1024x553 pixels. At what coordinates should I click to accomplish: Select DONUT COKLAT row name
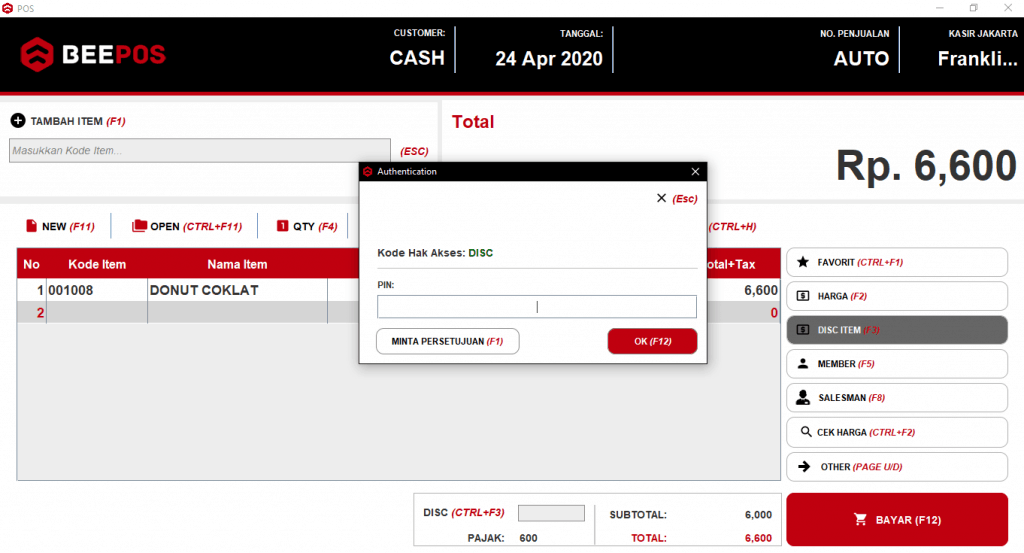coord(237,290)
